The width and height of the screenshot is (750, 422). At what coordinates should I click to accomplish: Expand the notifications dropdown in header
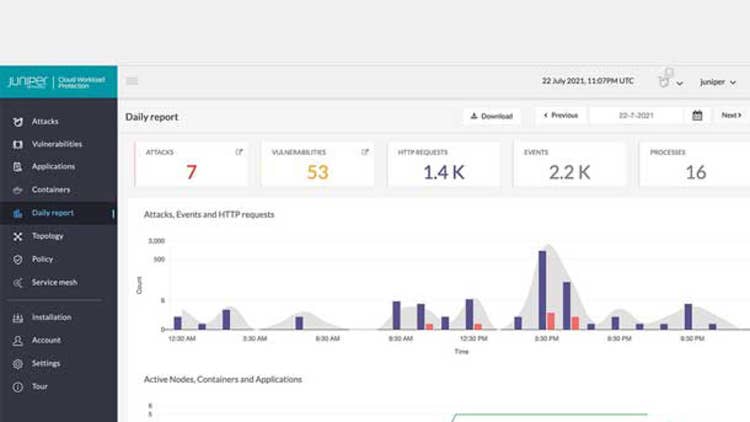tap(670, 81)
